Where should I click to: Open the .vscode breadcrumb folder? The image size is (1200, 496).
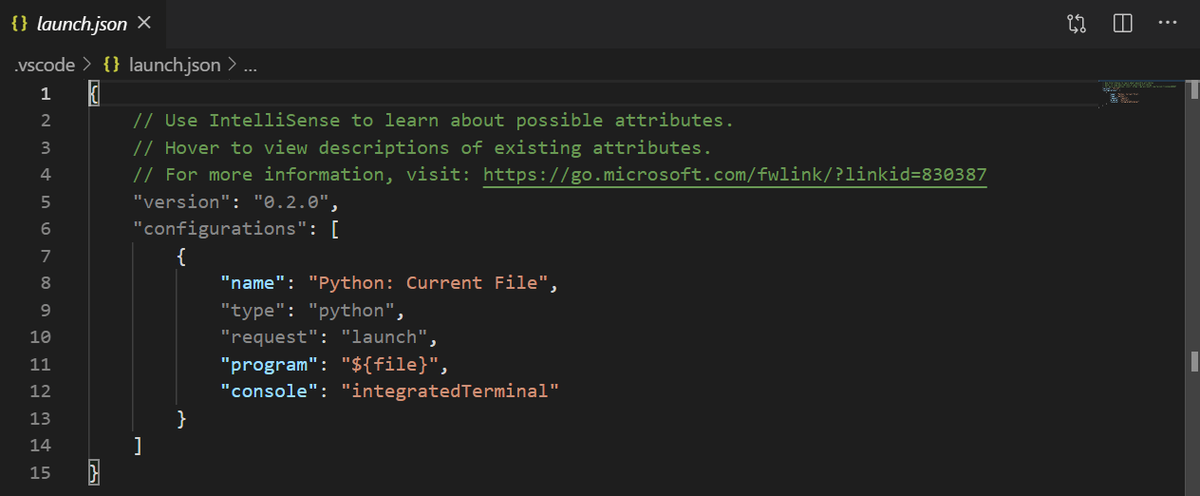(45, 65)
